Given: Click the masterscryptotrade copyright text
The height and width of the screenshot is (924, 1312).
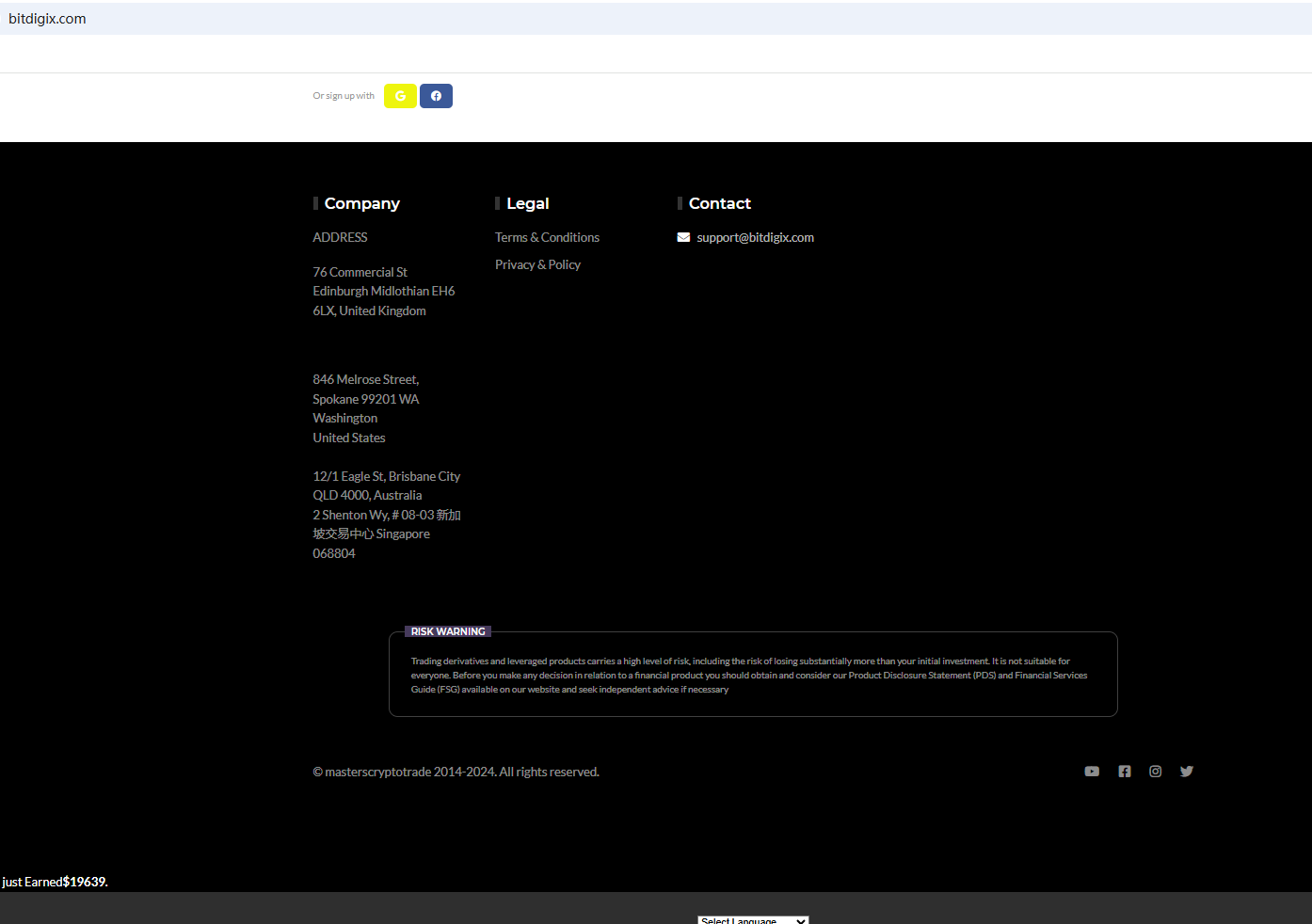Looking at the screenshot, I should (456, 772).
